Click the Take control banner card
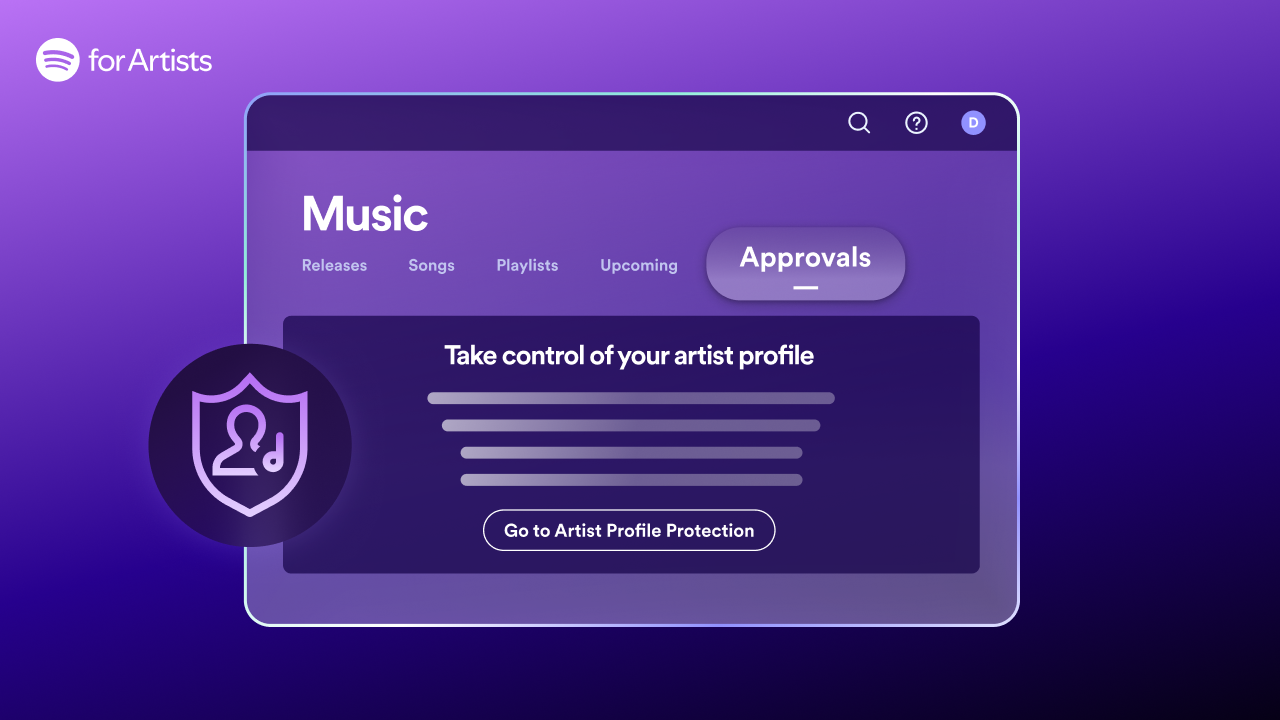Image resolution: width=1280 pixels, height=720 pixels. (x=631, y=442)
